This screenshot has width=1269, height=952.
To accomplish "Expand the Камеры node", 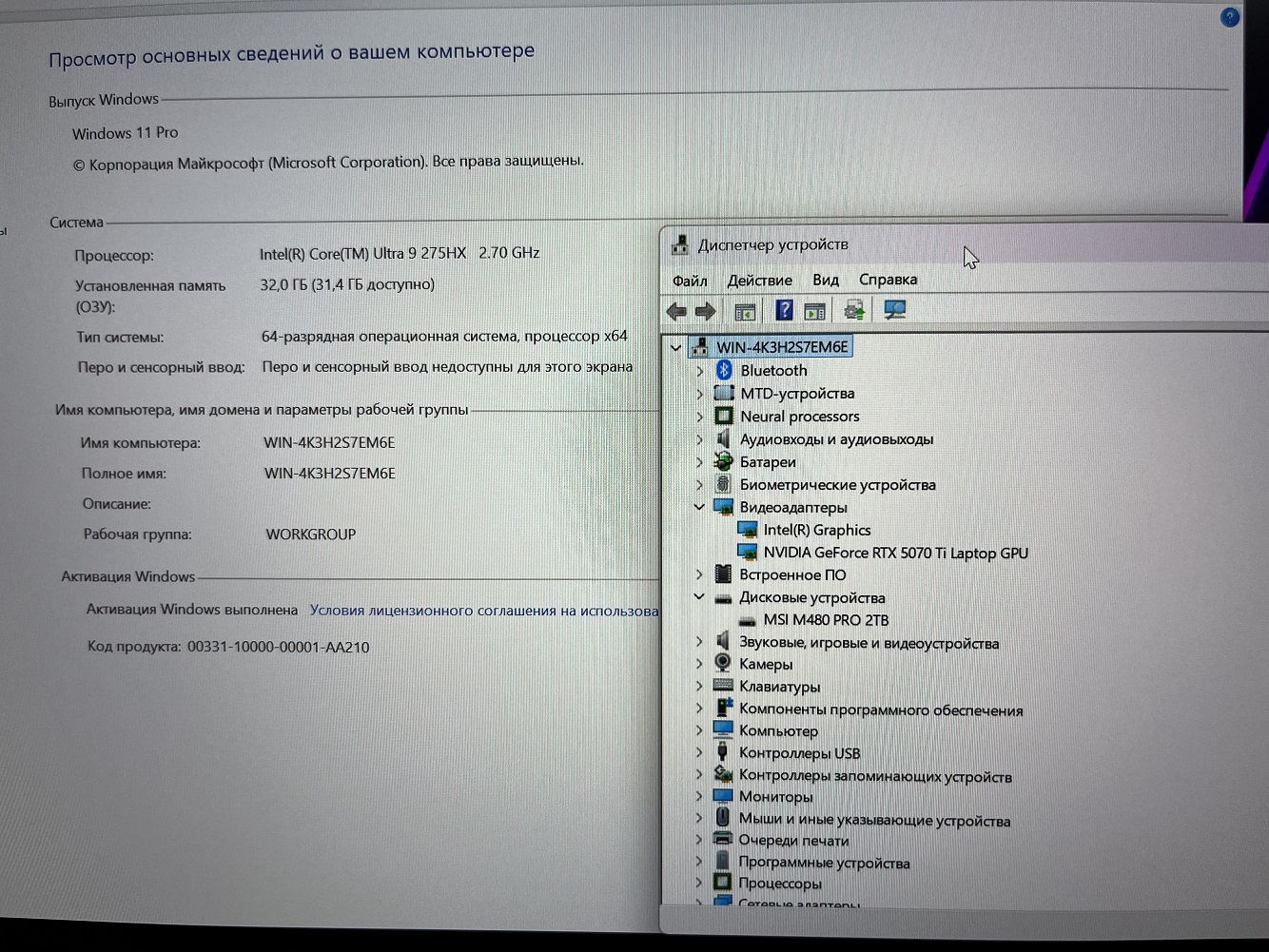I will [699, 664].
